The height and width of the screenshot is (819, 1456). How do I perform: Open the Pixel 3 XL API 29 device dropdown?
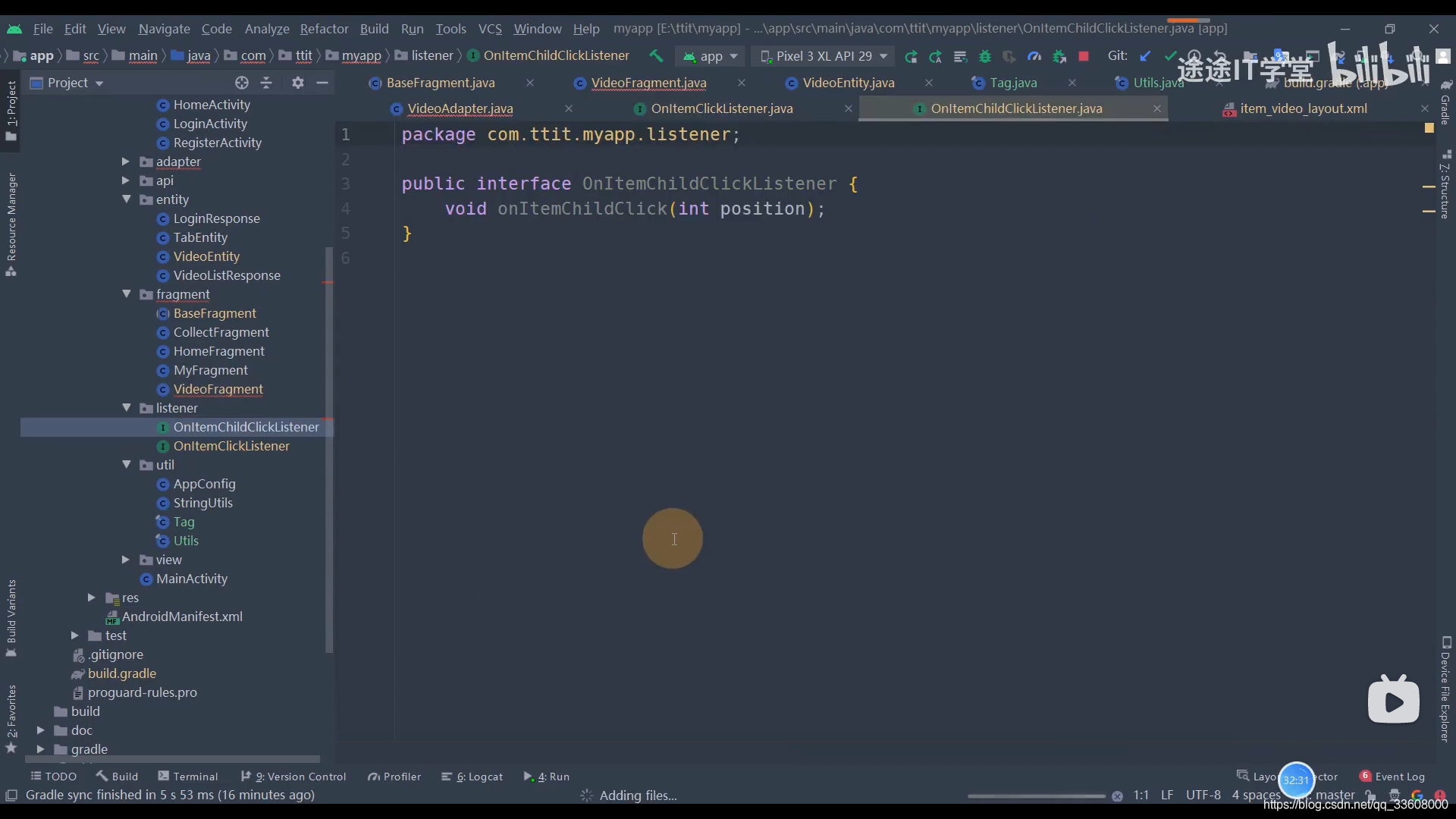coord(824,56)
